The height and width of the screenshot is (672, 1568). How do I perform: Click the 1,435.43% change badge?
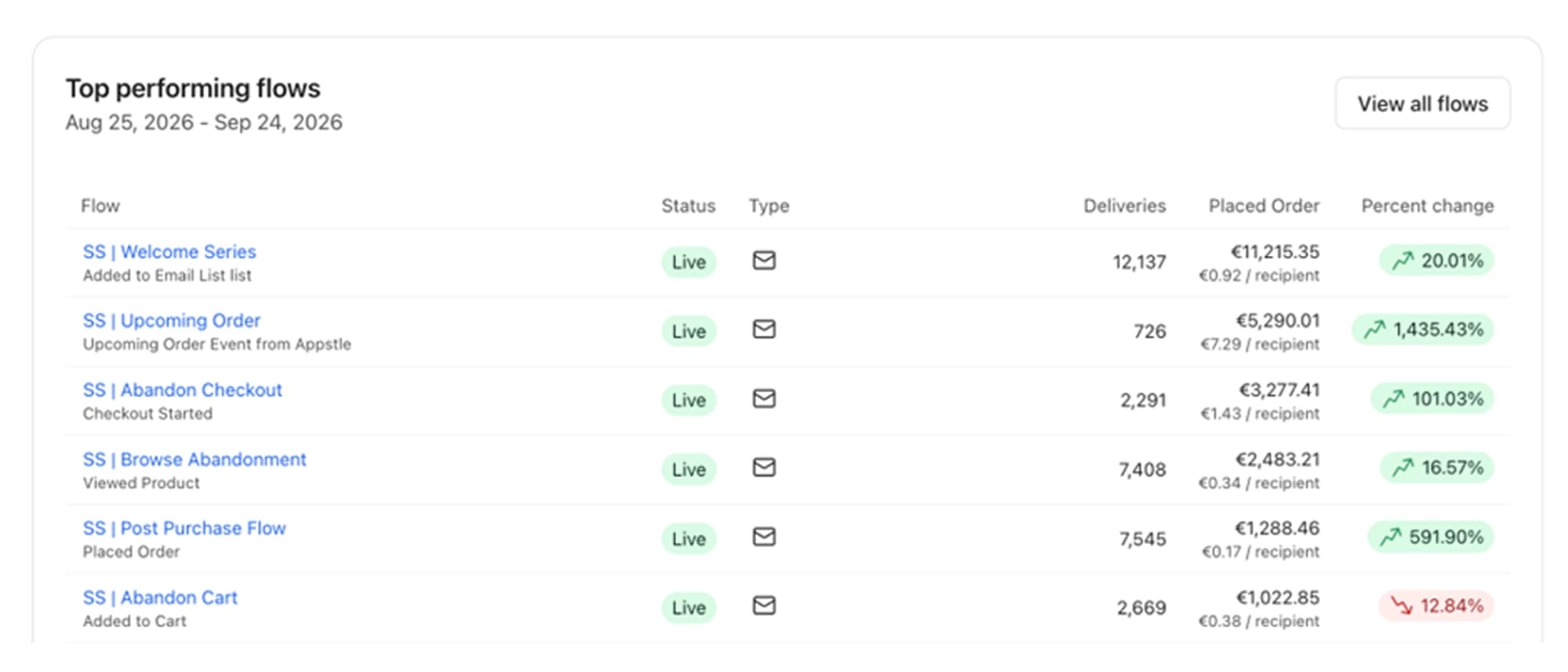1423,330
